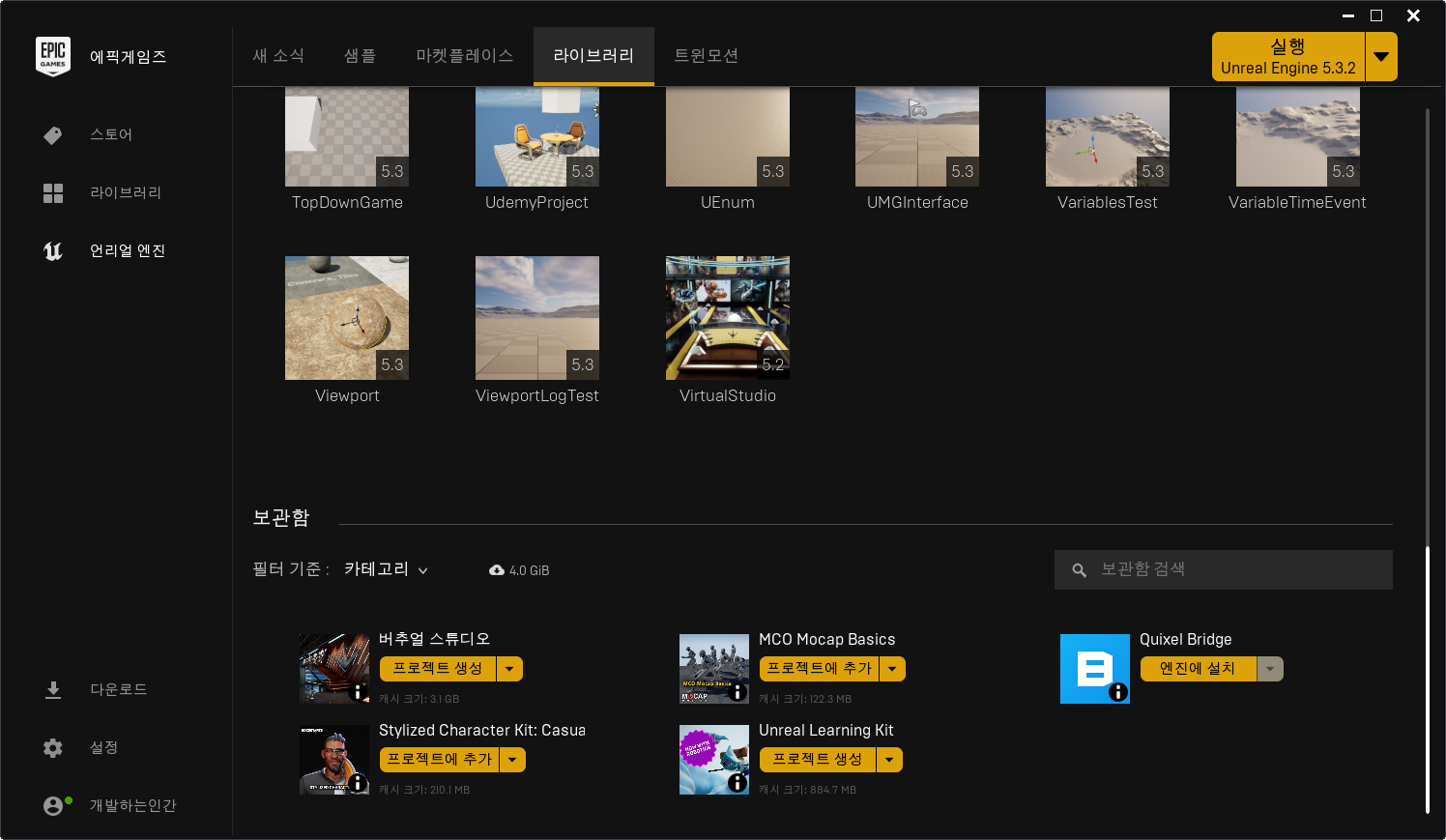Click the vertical scrollbar on the right
The width and height of the screenshot is (1446, 840).
tap(1427, 681)
